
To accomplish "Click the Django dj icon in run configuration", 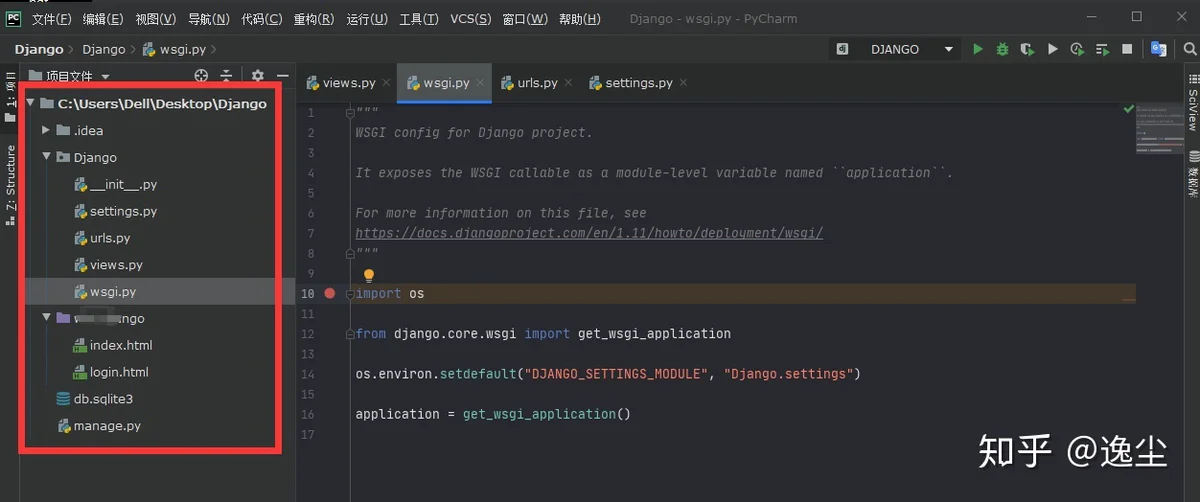I will (843, 49).
